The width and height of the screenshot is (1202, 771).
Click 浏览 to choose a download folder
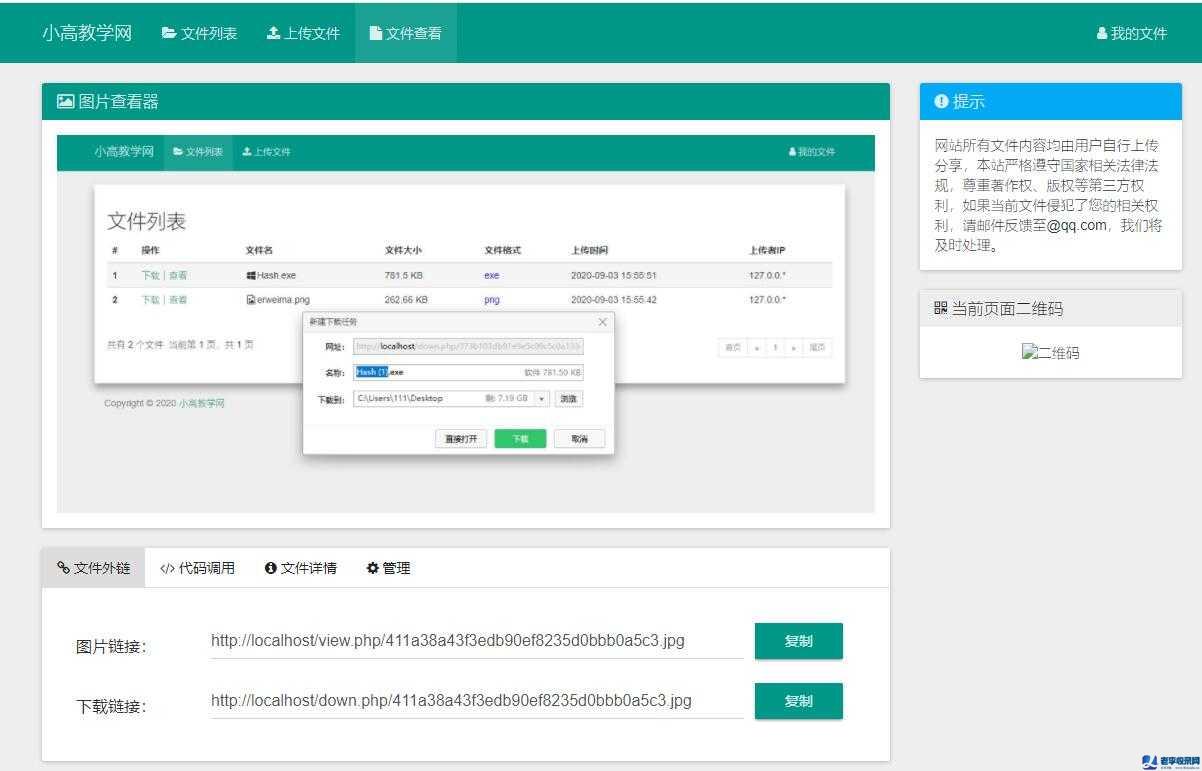pos(568,398)
